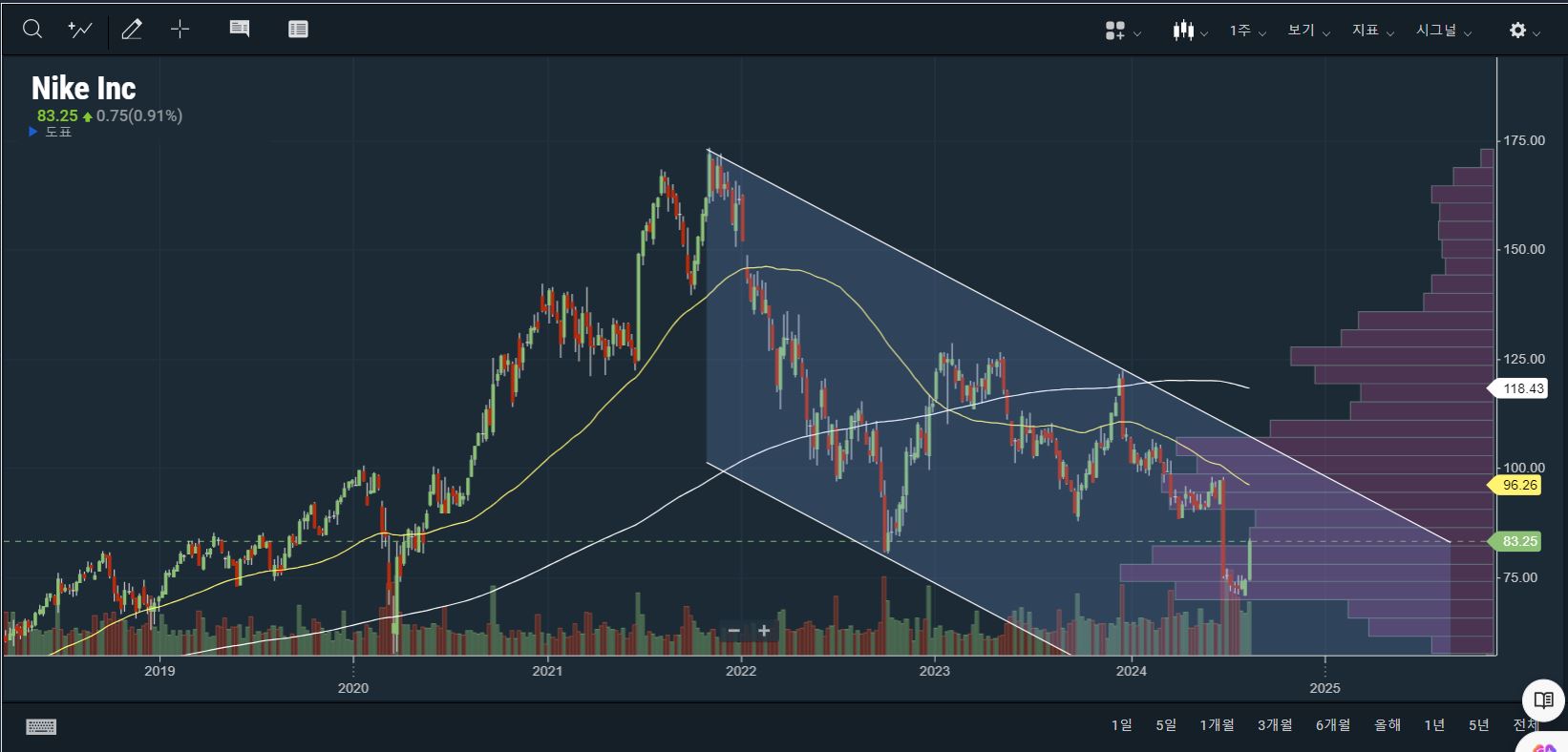Select the 6개월 time range

click(1332, 725)
